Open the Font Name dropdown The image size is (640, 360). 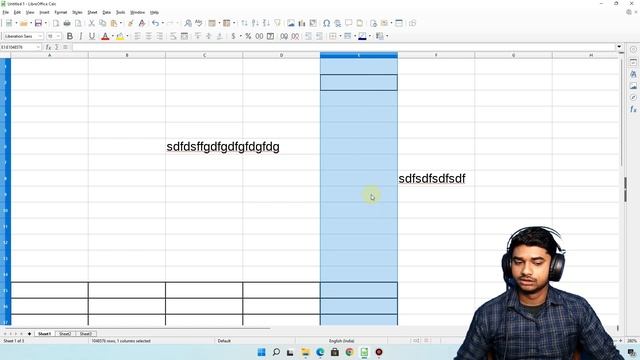coord(40,36)
